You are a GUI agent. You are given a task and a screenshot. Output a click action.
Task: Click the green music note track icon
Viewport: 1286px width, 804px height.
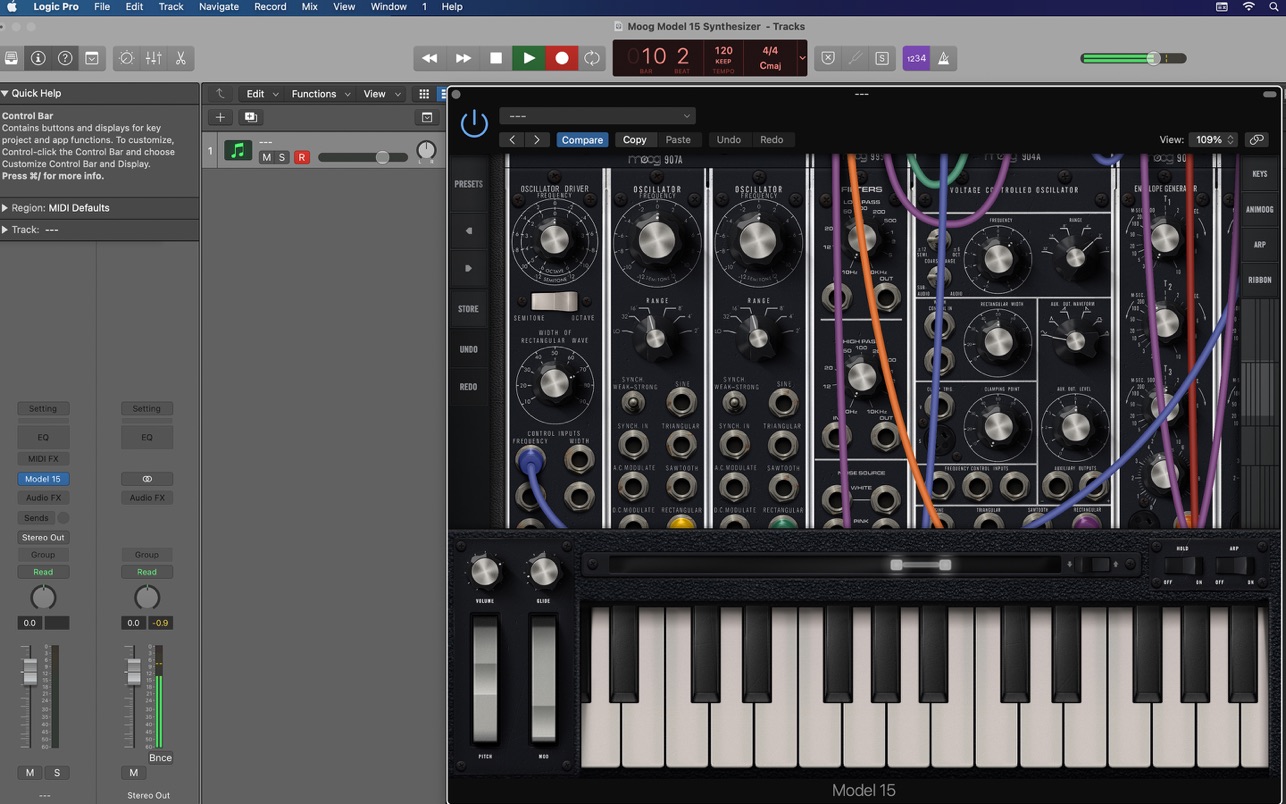coord(238,151)
